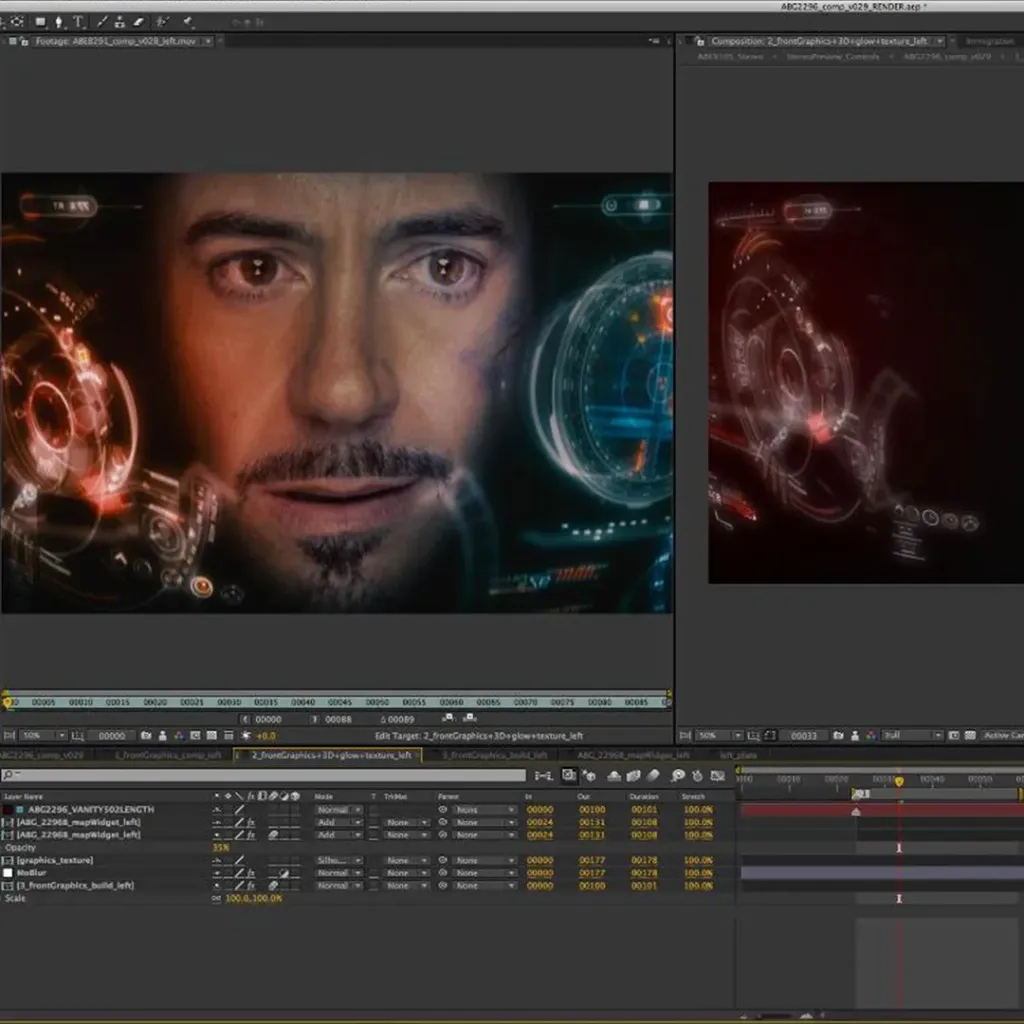Open Footage viewer magnification 50% dropdown
1024x1024 pixels.
tap(43, 735)
